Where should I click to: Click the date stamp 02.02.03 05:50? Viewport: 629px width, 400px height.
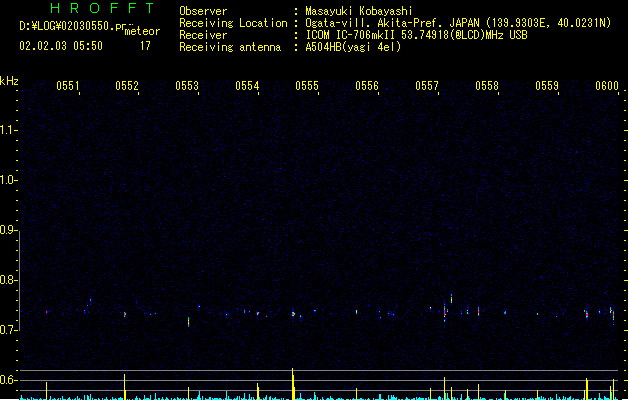click(61, 46)
